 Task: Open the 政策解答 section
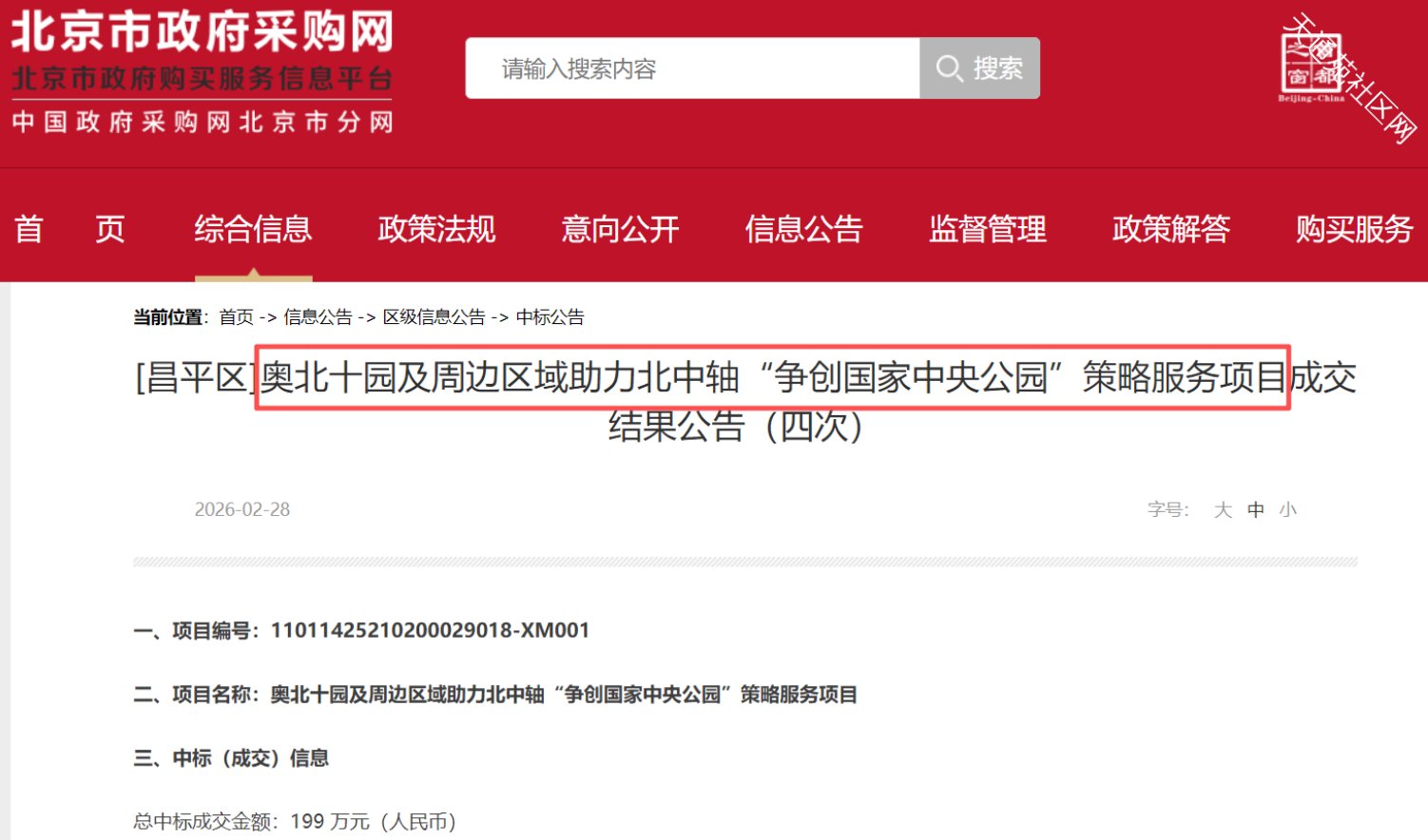(x=1171, y=230)
